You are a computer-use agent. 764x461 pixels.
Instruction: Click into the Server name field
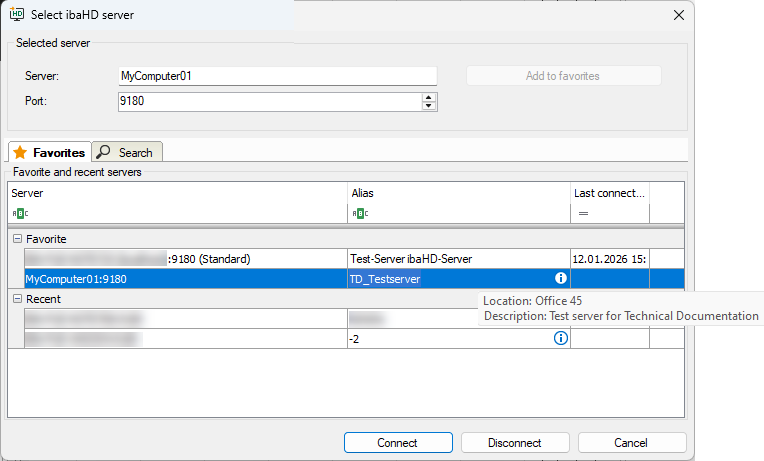point(277,76)
